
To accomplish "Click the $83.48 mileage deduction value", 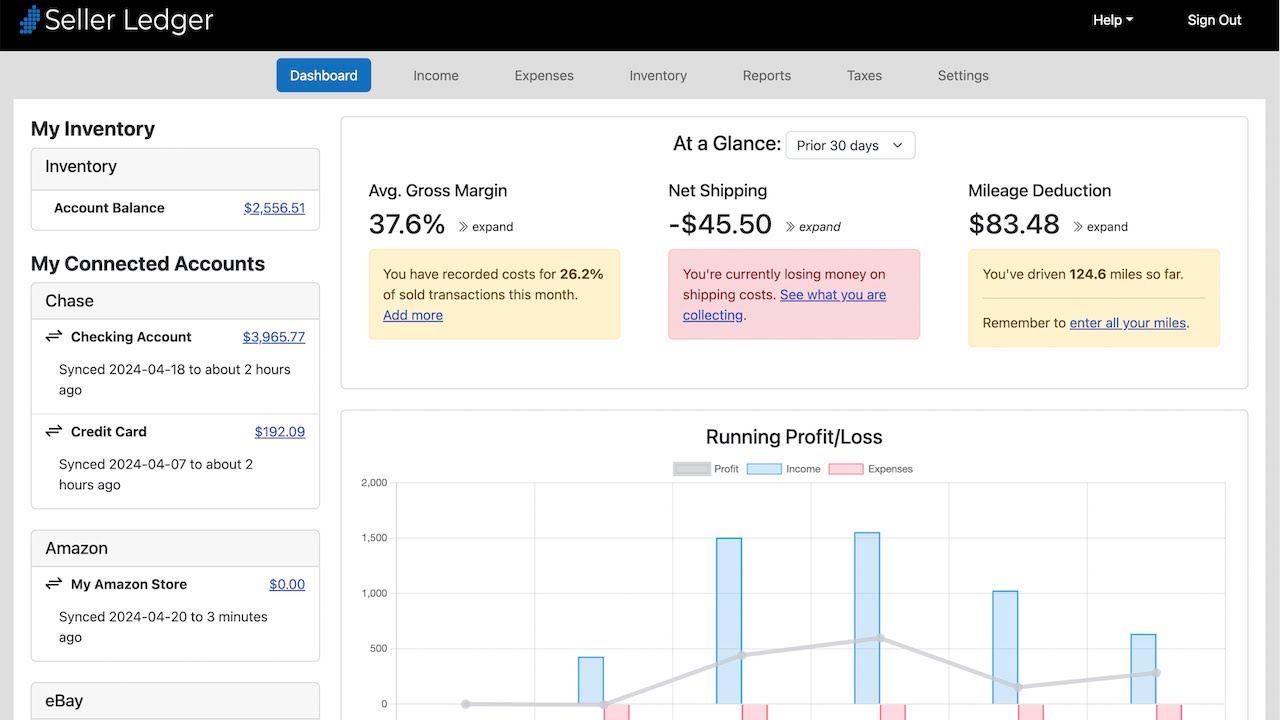I will [x=1014, y=224].
